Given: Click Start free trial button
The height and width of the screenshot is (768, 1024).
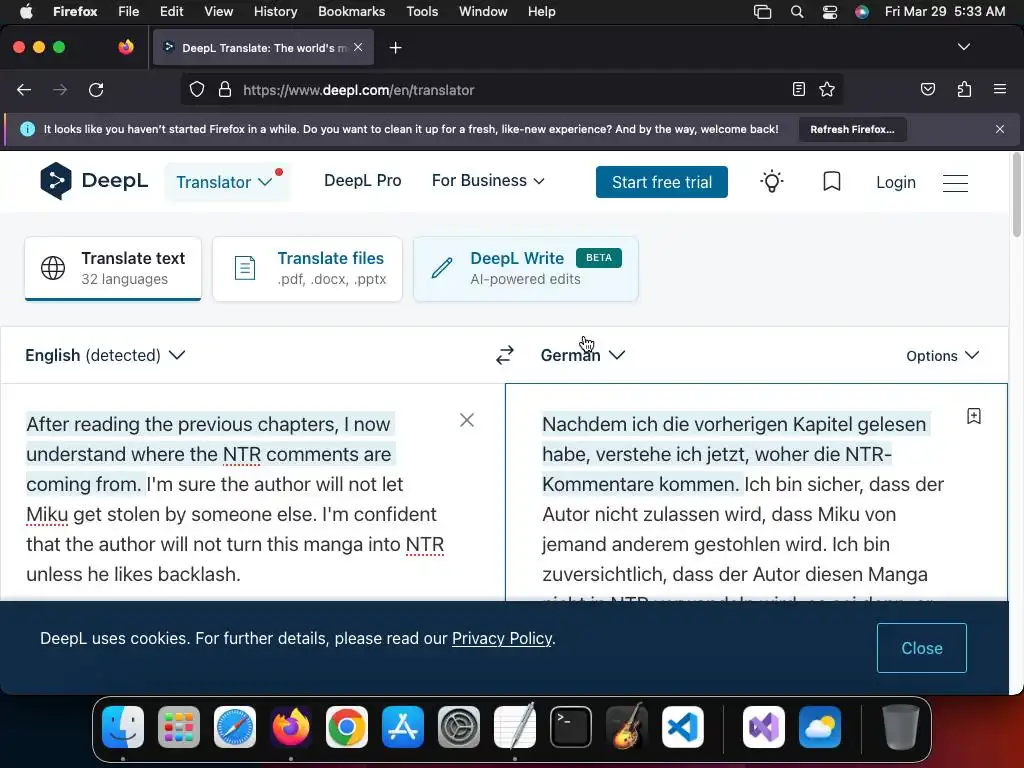Looking at the screenshot, I should click(x=662, y=182).
